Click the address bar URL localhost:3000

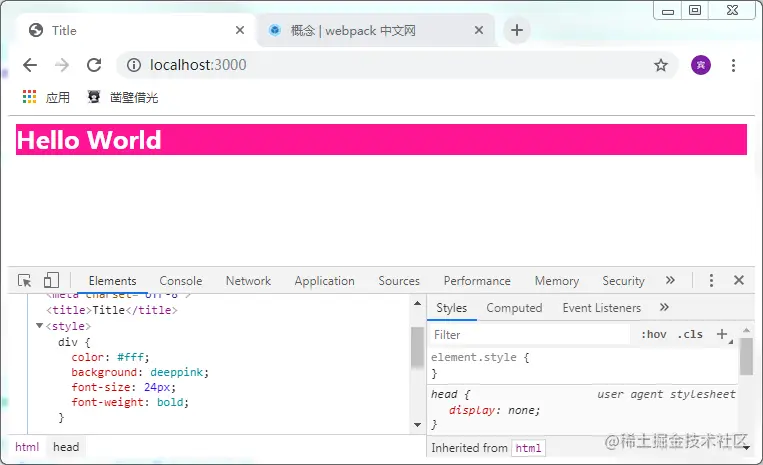point(198,65)
